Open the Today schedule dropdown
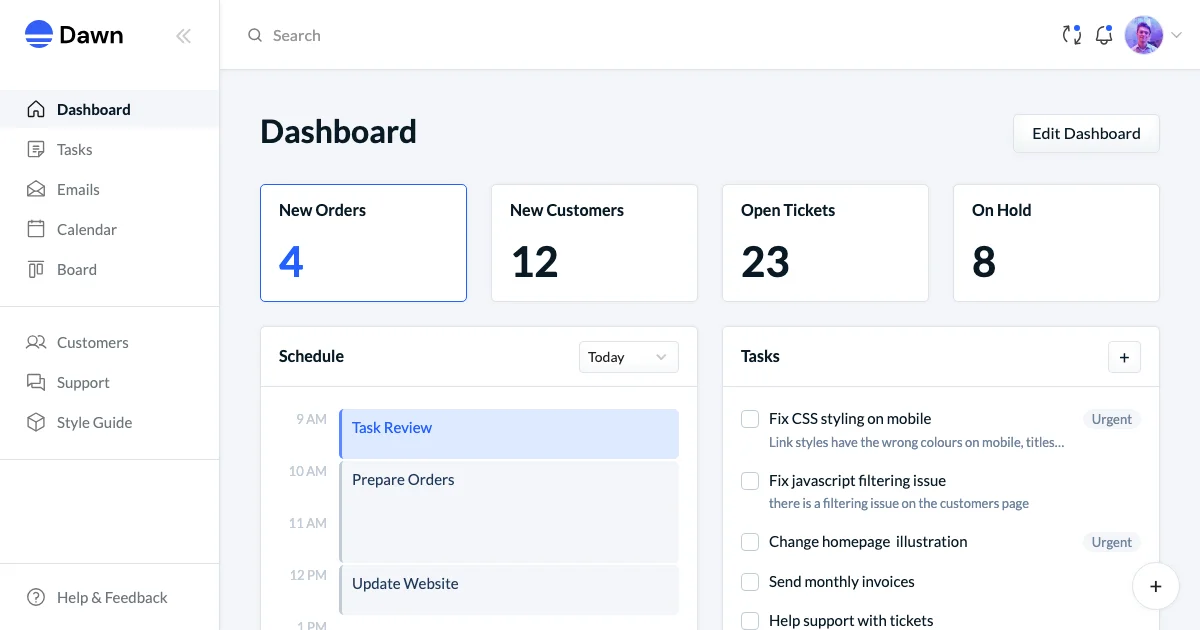1200x630 pixels. coord(629,357)
